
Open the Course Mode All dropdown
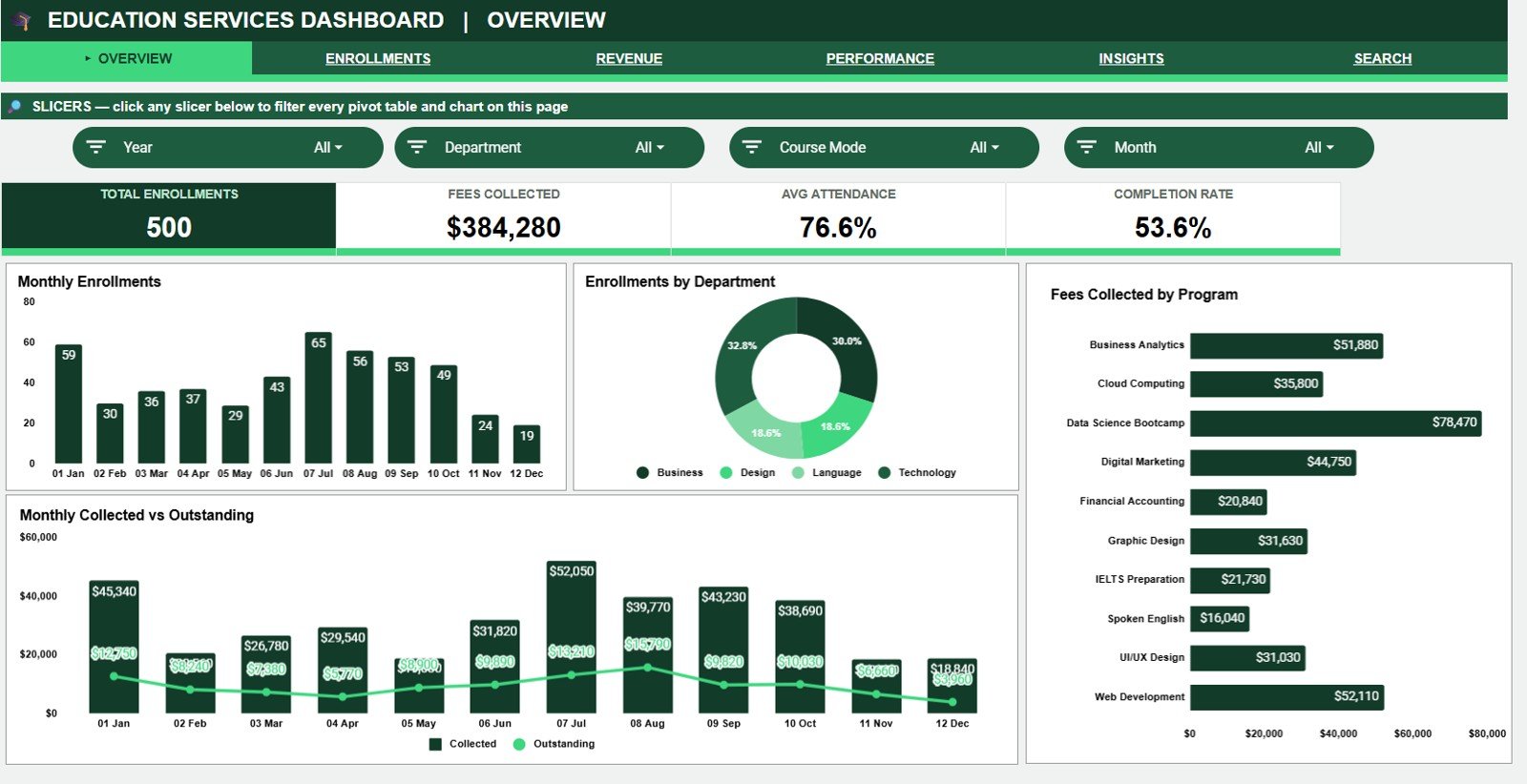pos(984,147)
